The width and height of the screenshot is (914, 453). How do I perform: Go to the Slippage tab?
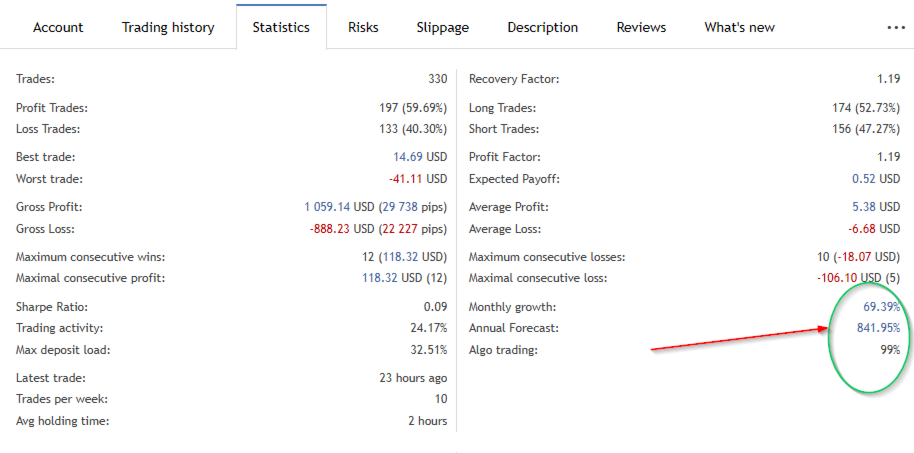point(443,27)
